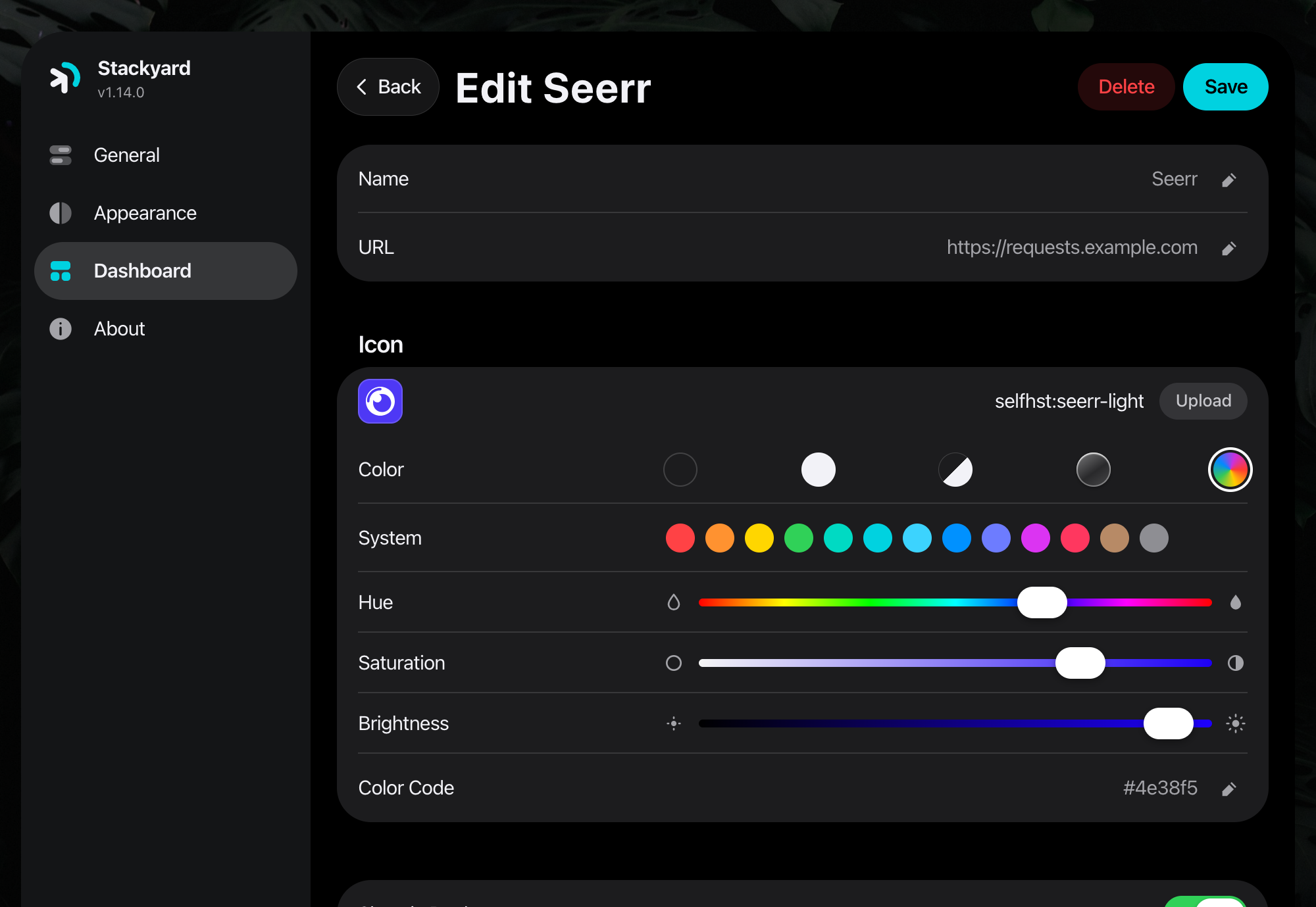
Task: Click the Seerr icon preview thumbnail
Action: point(380,401)
